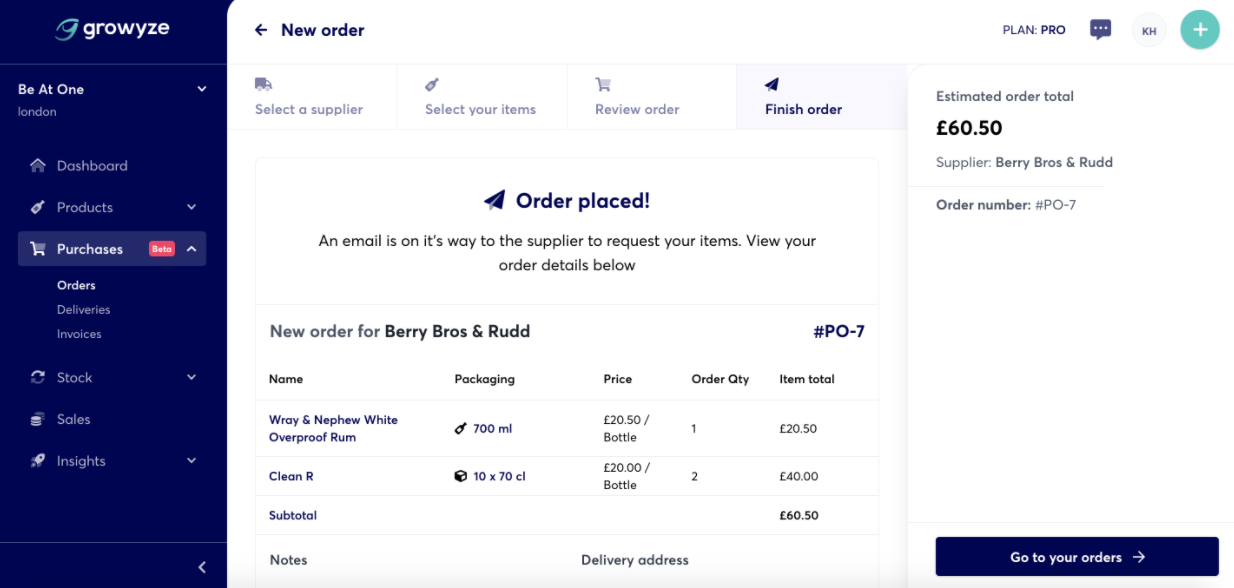Click the back arrow beside New order

261,30
